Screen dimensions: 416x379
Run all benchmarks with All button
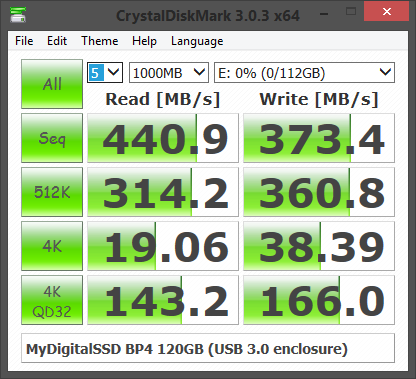click(x=52, y=84)
